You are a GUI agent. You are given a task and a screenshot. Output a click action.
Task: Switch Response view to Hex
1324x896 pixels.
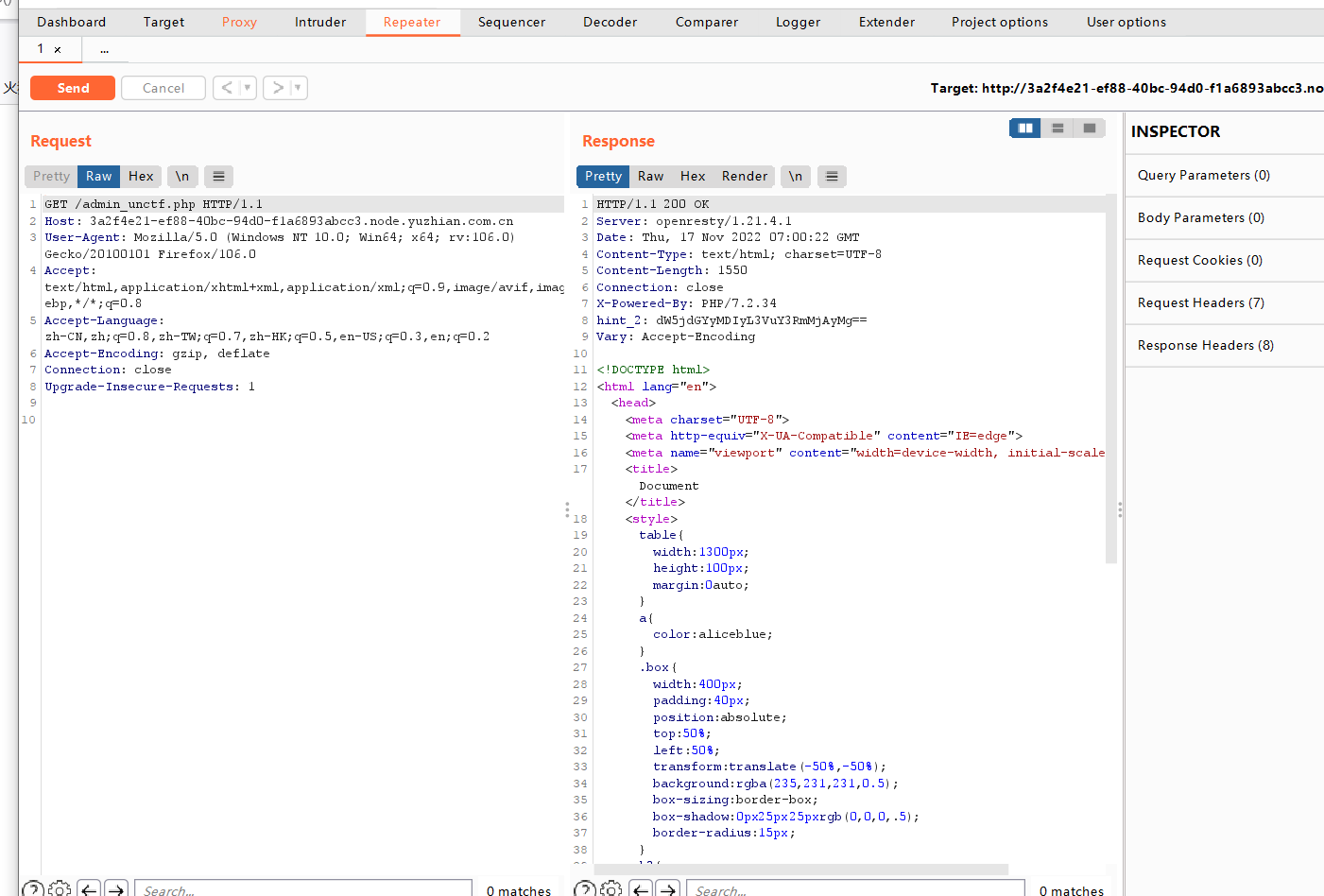693,176
